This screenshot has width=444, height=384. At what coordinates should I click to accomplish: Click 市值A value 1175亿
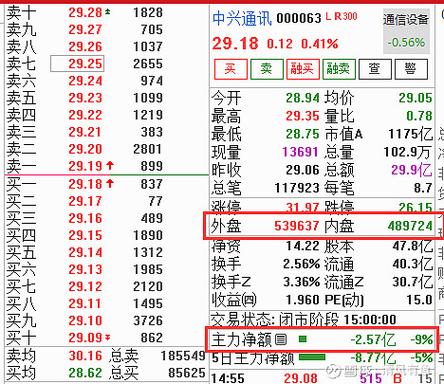point(411,134)
